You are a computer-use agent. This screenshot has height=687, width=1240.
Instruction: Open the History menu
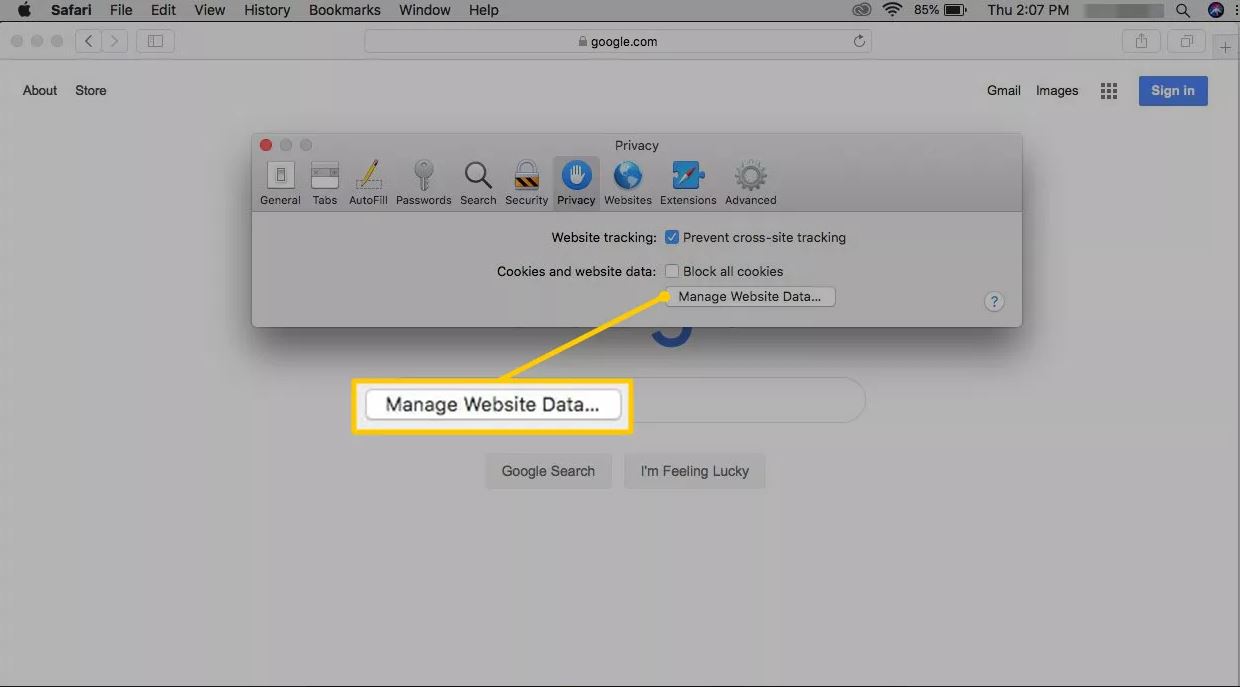267,10
